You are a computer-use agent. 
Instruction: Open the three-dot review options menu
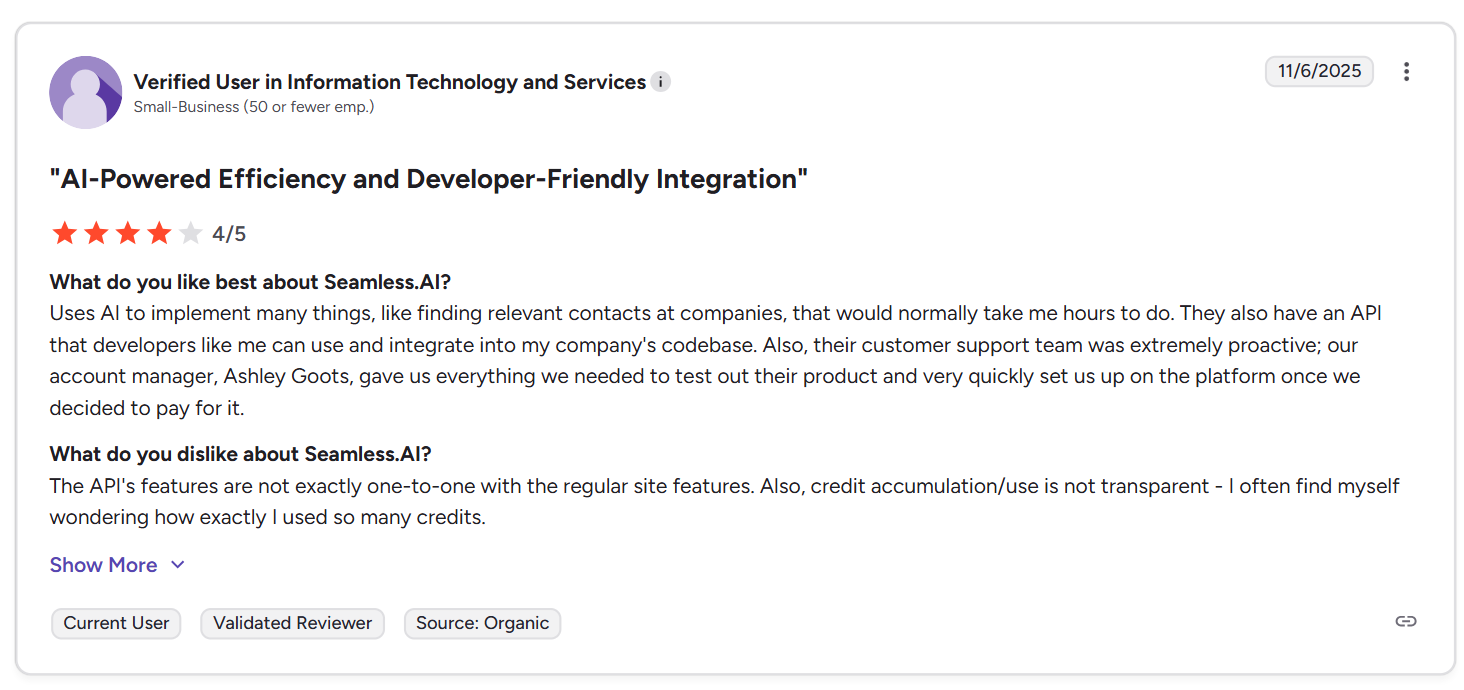1406,72
